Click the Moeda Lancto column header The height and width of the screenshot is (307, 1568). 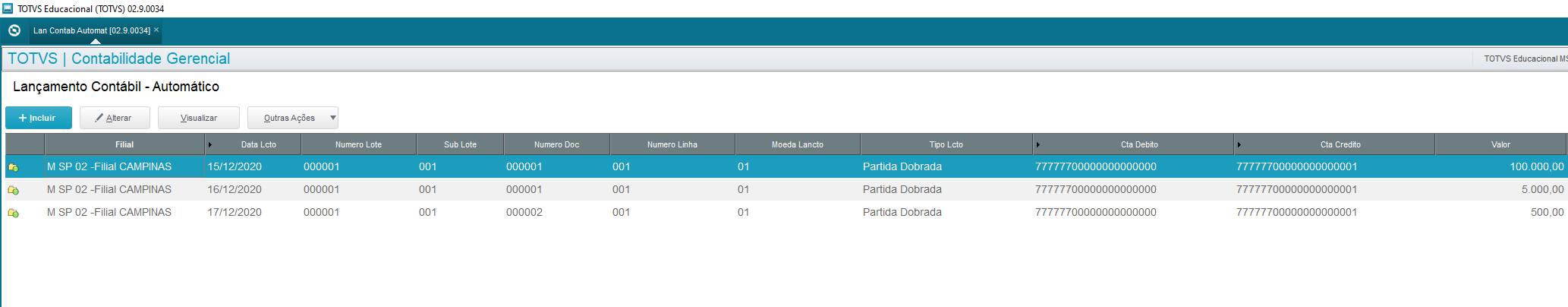(798, 144)
